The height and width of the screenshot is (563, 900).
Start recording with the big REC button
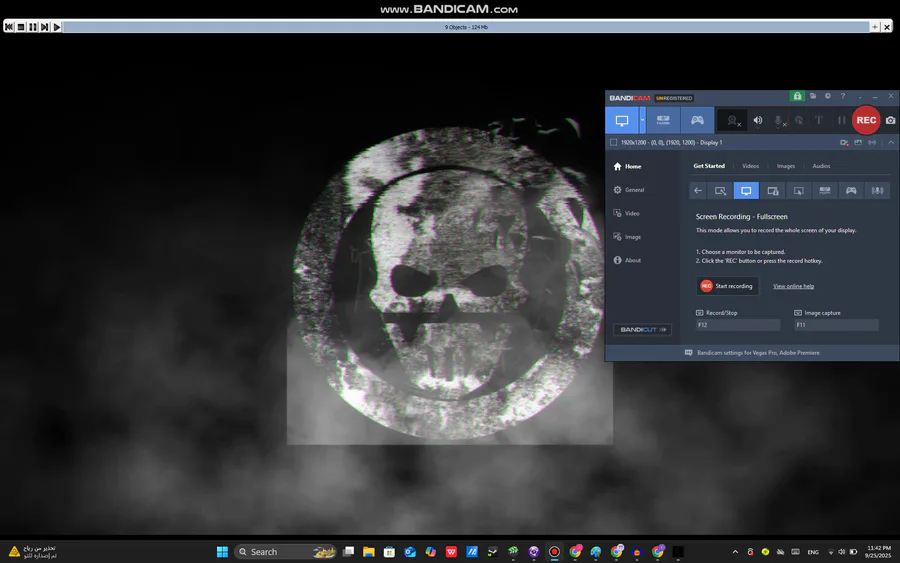point(866,120)
